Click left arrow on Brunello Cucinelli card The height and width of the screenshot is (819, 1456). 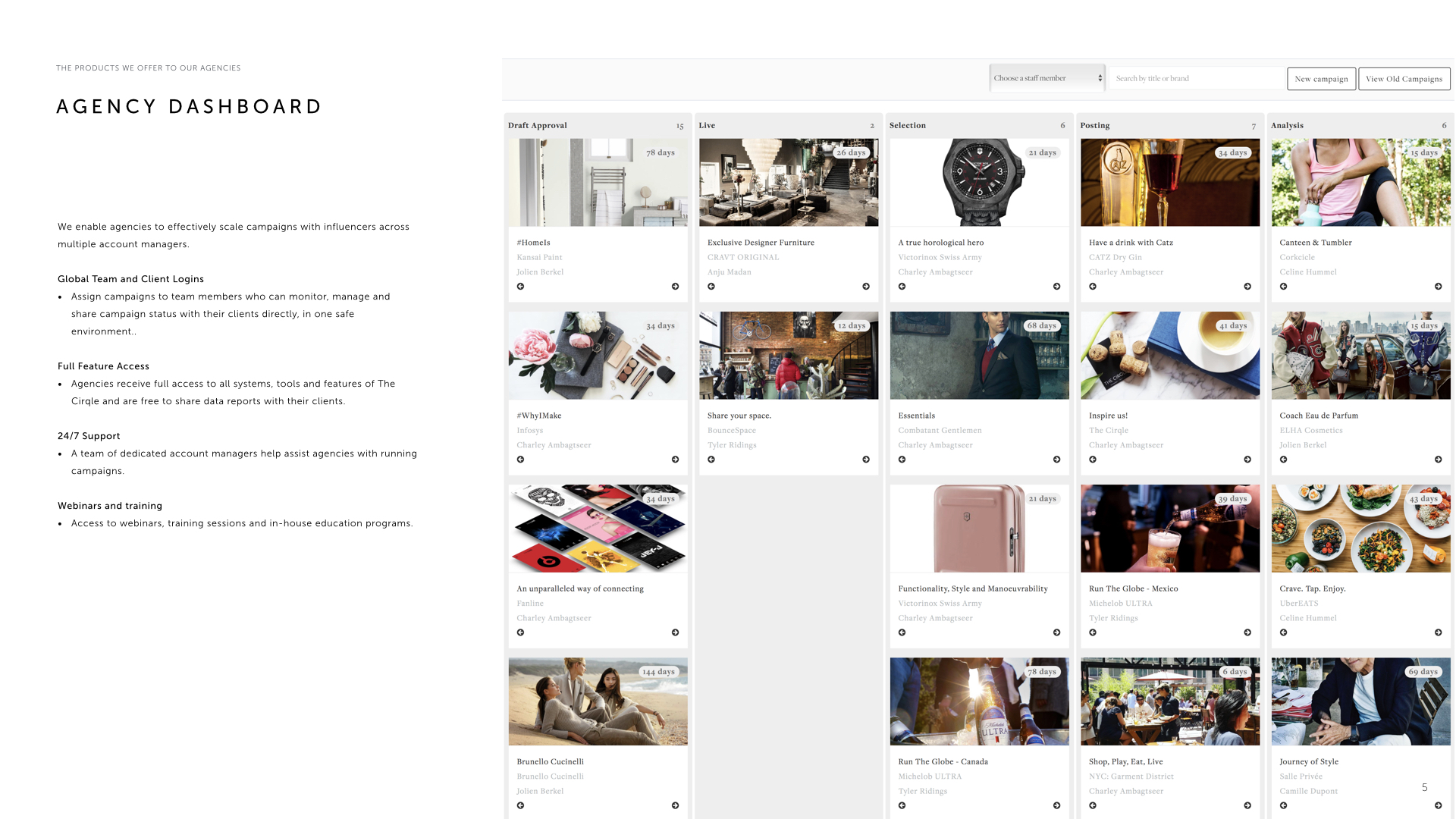tap(520, 805)
